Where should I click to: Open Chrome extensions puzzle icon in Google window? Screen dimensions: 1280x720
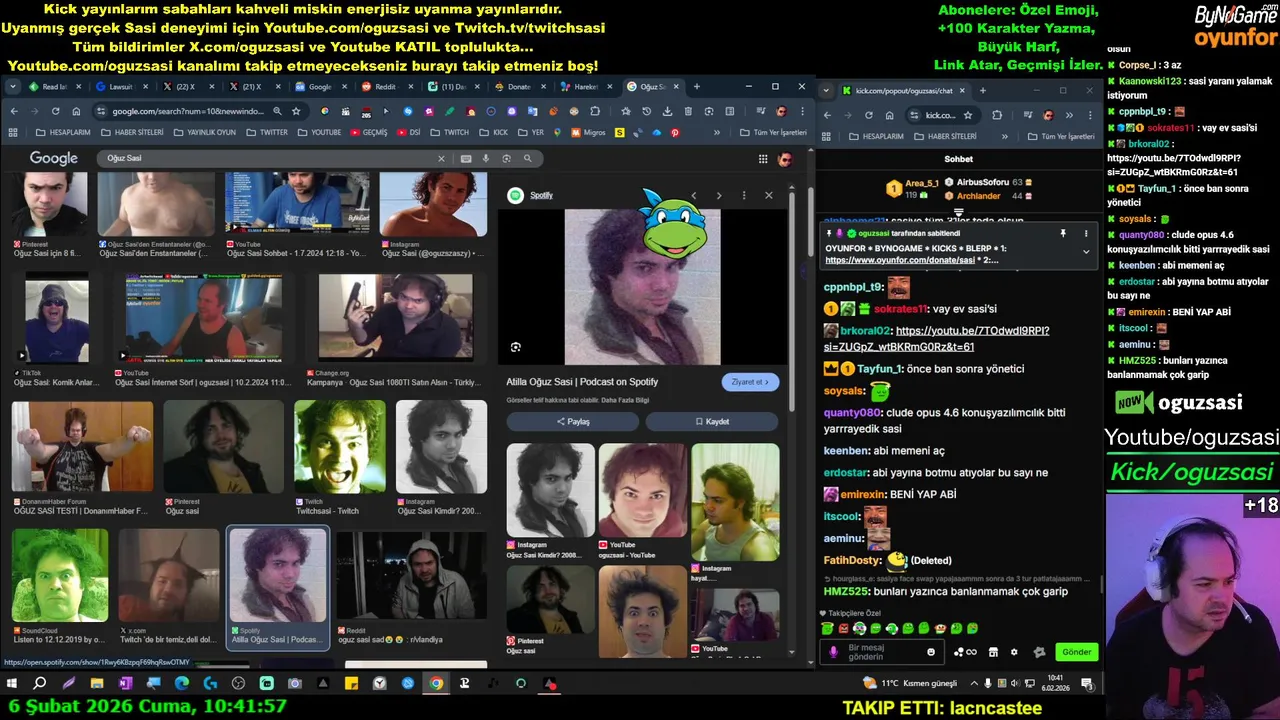(595, 111)
